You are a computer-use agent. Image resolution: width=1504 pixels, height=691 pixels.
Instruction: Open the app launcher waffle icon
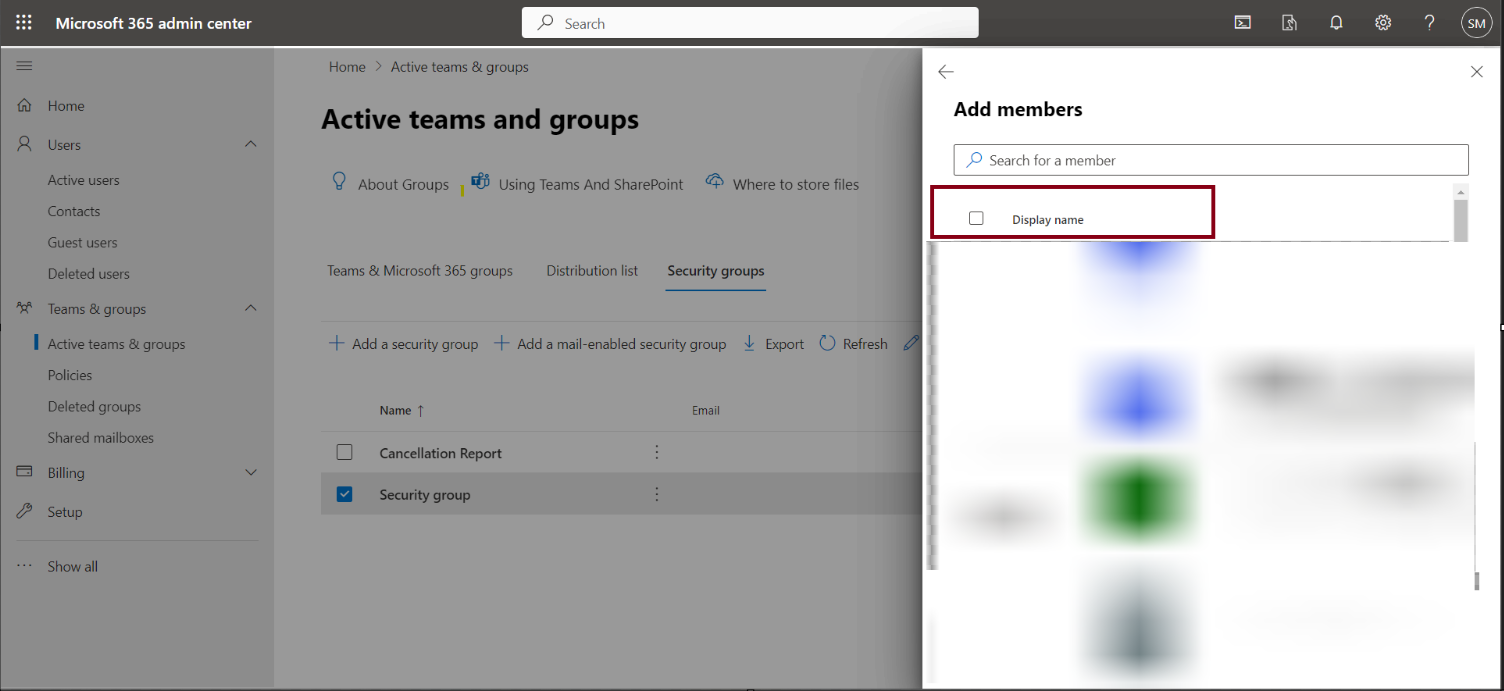[x=24, y=23]
